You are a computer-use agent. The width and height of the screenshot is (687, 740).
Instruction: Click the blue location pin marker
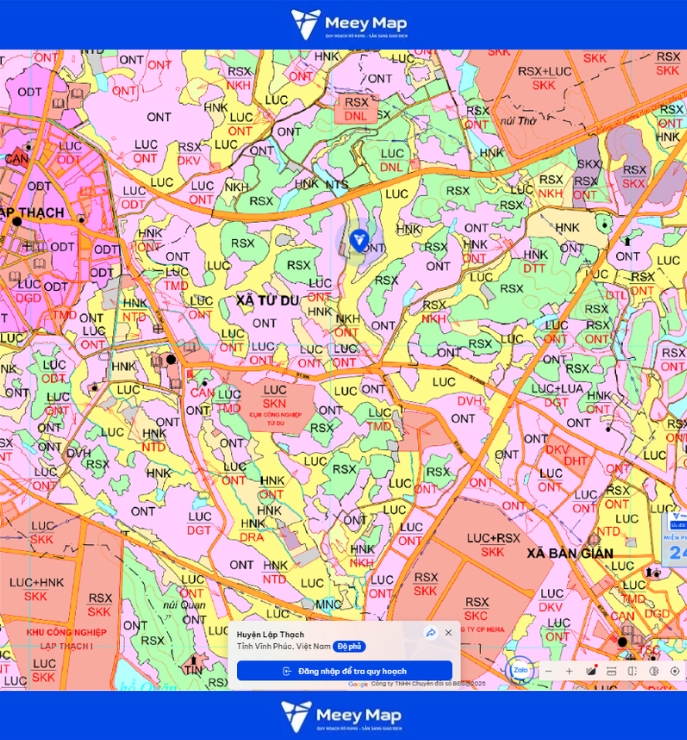pyautogui.click(x=359, y=240)
